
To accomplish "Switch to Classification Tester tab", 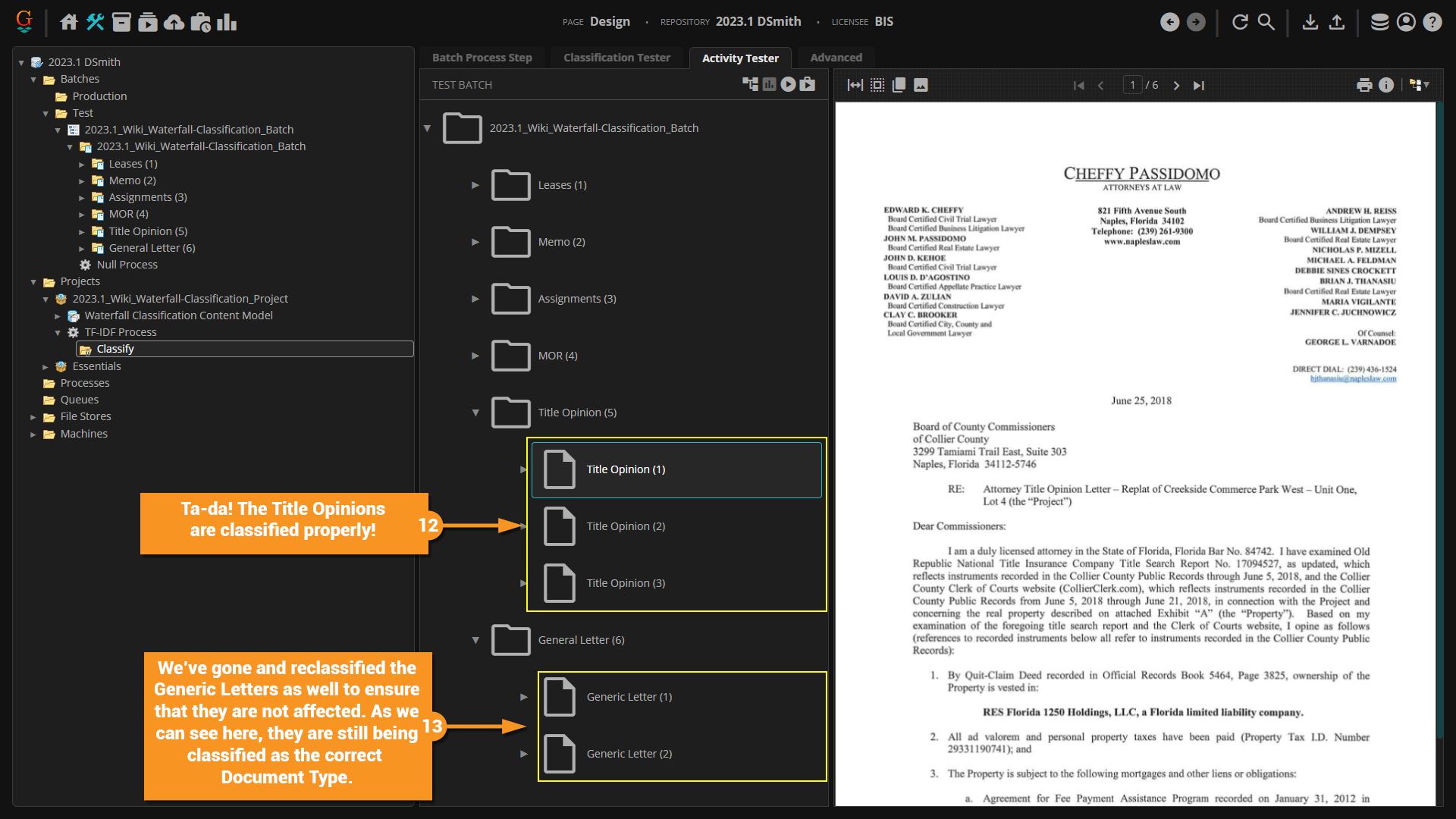I will (x=617, y=58).
